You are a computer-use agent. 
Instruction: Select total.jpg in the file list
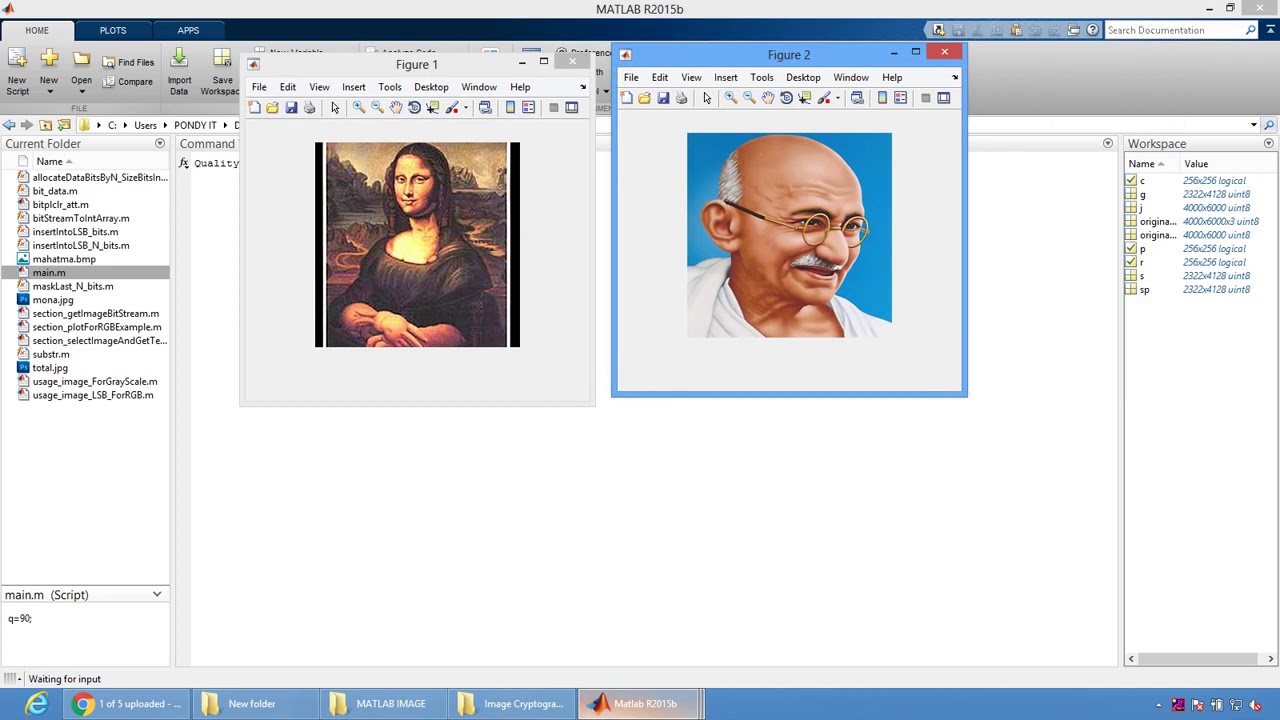tap(50, 368)
